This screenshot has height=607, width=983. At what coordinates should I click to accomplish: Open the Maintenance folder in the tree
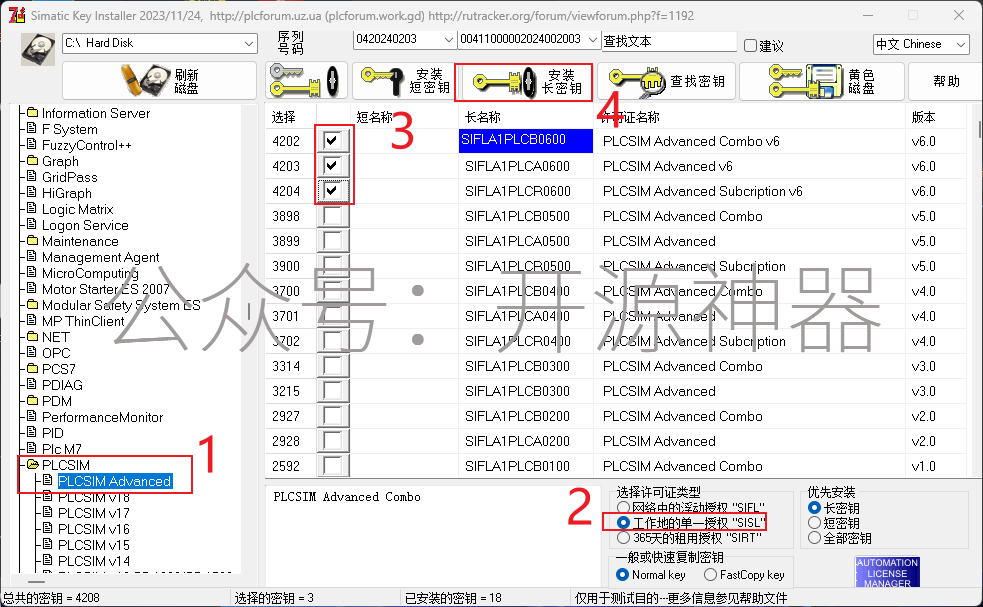(x=80, y=241)
